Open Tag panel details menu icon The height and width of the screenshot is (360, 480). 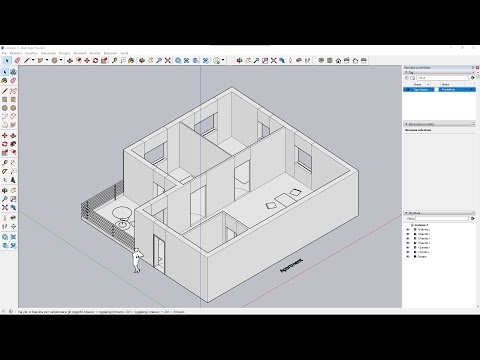point(473,78)
